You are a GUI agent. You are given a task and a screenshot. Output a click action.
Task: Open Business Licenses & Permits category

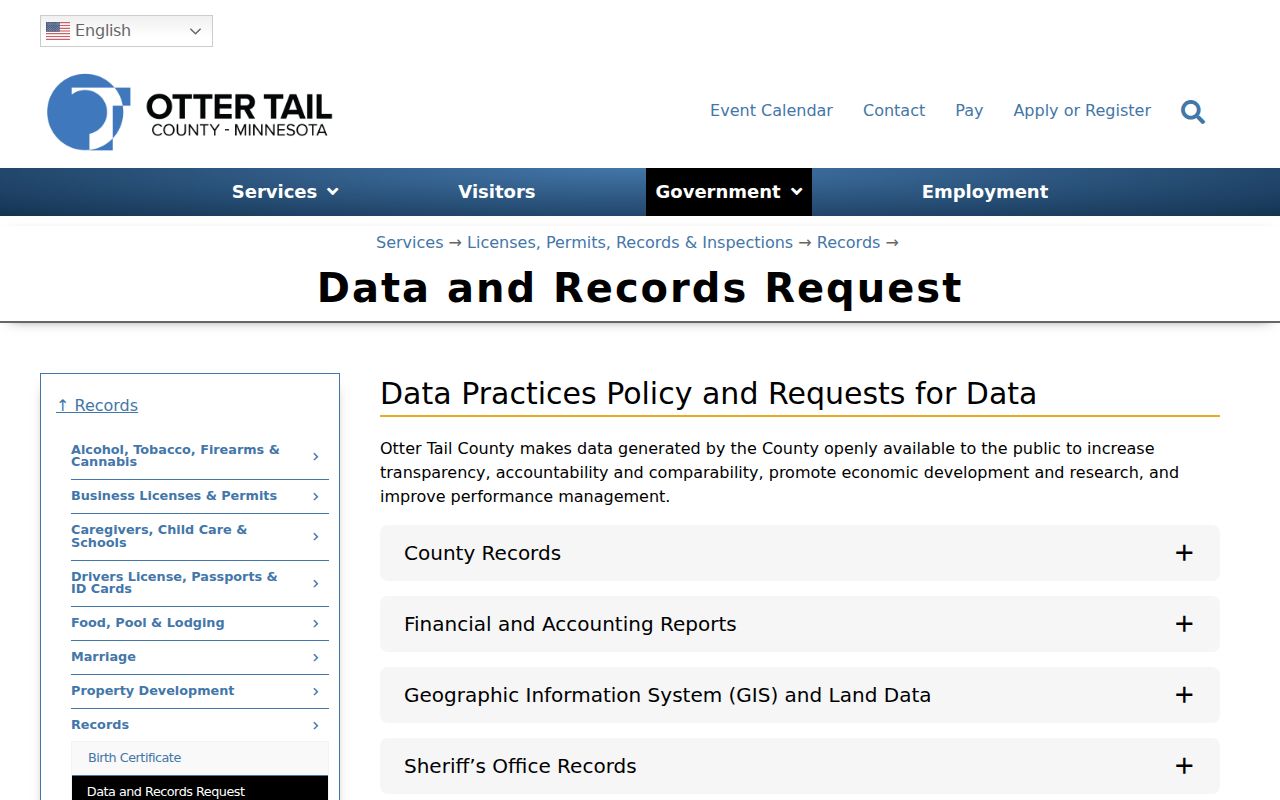coord(174,496)
